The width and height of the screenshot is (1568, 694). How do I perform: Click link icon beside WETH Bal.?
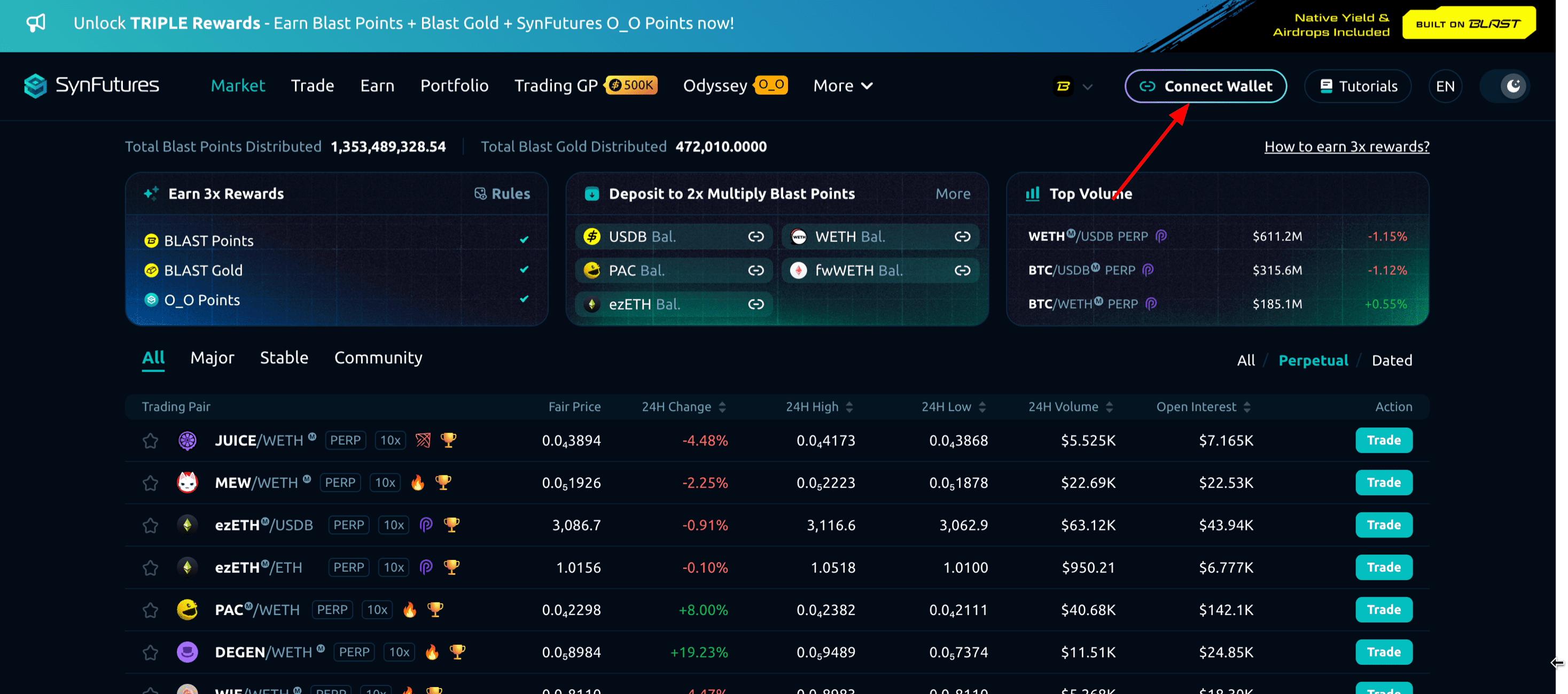962,236
